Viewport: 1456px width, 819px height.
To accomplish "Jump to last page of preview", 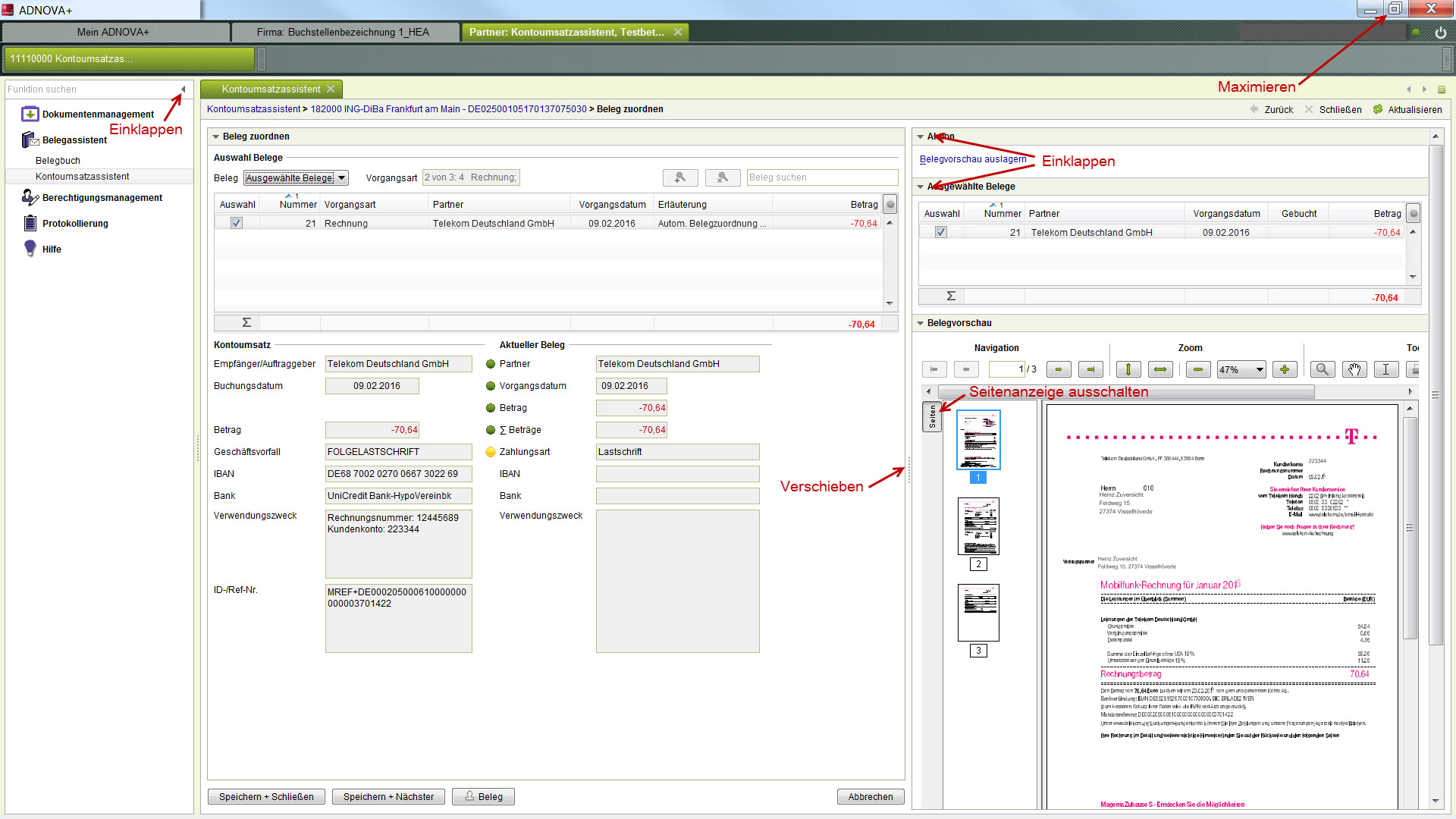I will [x=1090, y=369].
